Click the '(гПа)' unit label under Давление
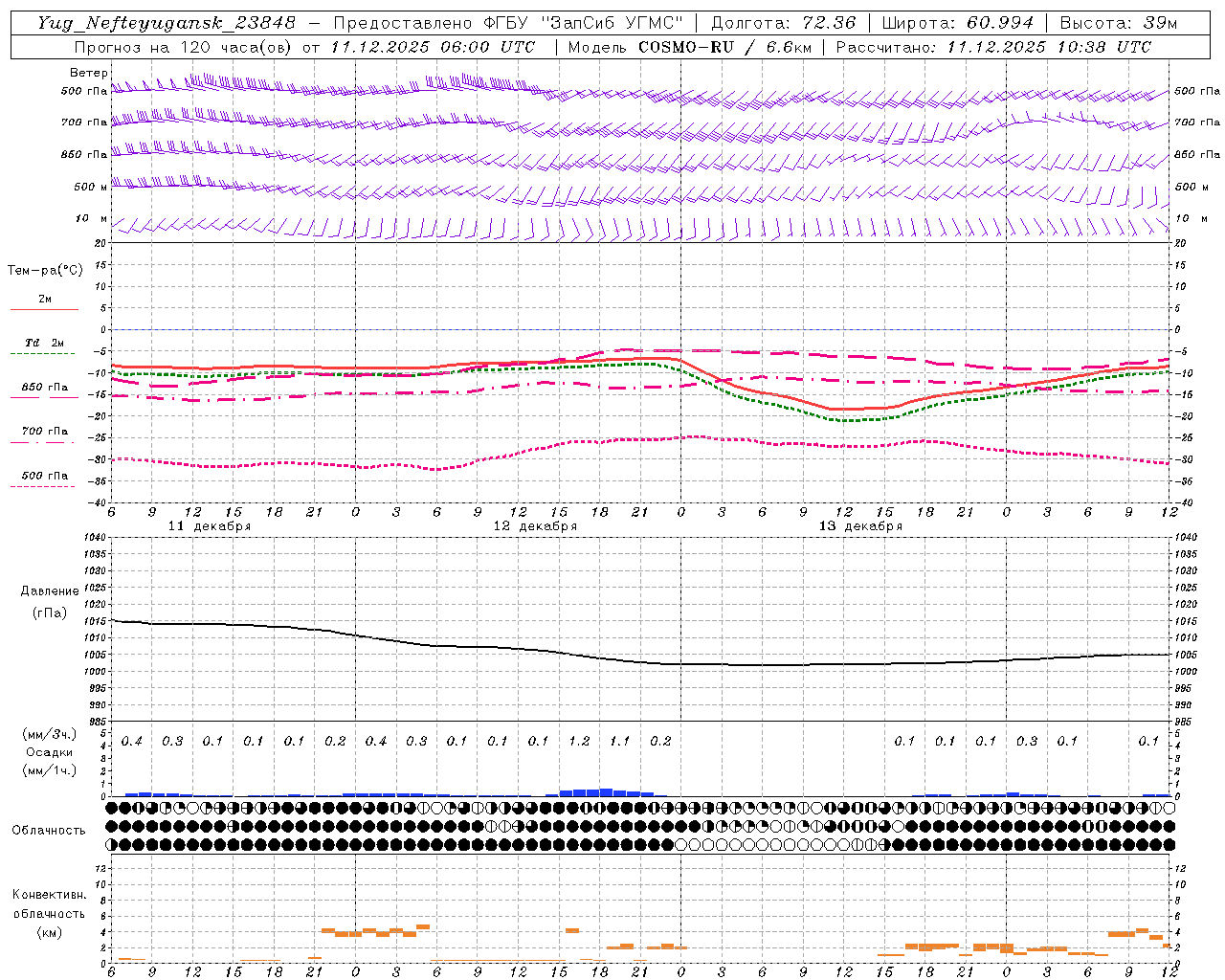This screenshot has width=1225, height=980. pyautogui.click(x=50, y=612)
